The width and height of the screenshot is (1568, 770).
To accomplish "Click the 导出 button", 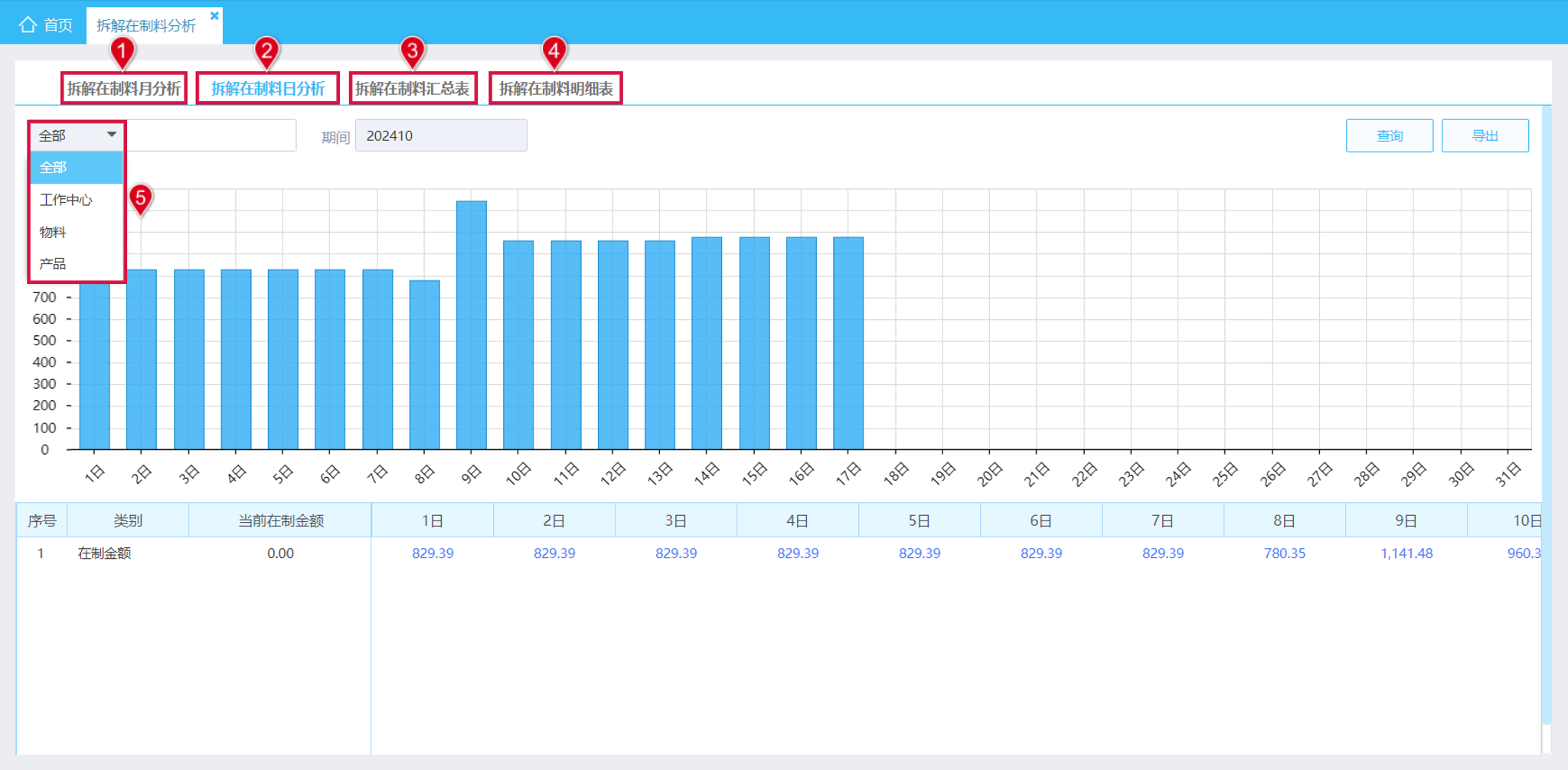I will (x=1485, y=135).
